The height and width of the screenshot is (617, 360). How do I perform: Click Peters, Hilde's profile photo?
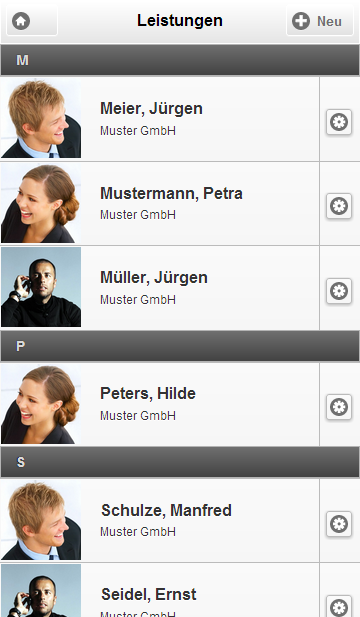41,404
